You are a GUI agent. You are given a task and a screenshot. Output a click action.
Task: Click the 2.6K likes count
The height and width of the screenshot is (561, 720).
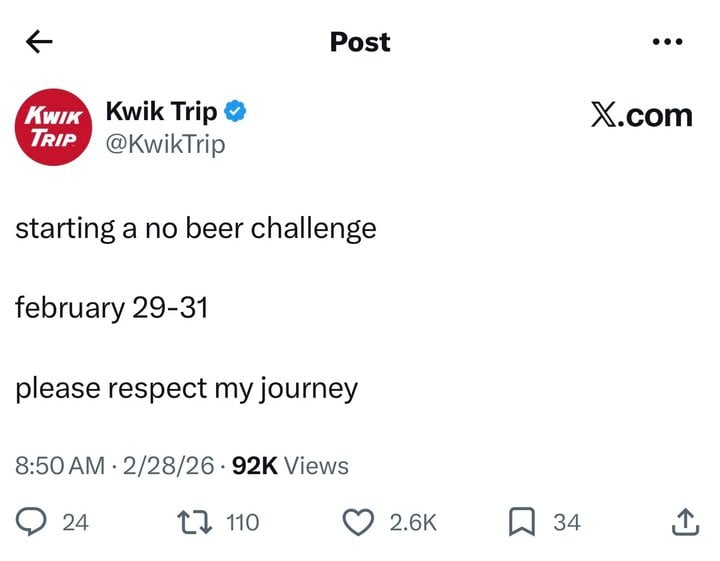click(x=411, y=522)
